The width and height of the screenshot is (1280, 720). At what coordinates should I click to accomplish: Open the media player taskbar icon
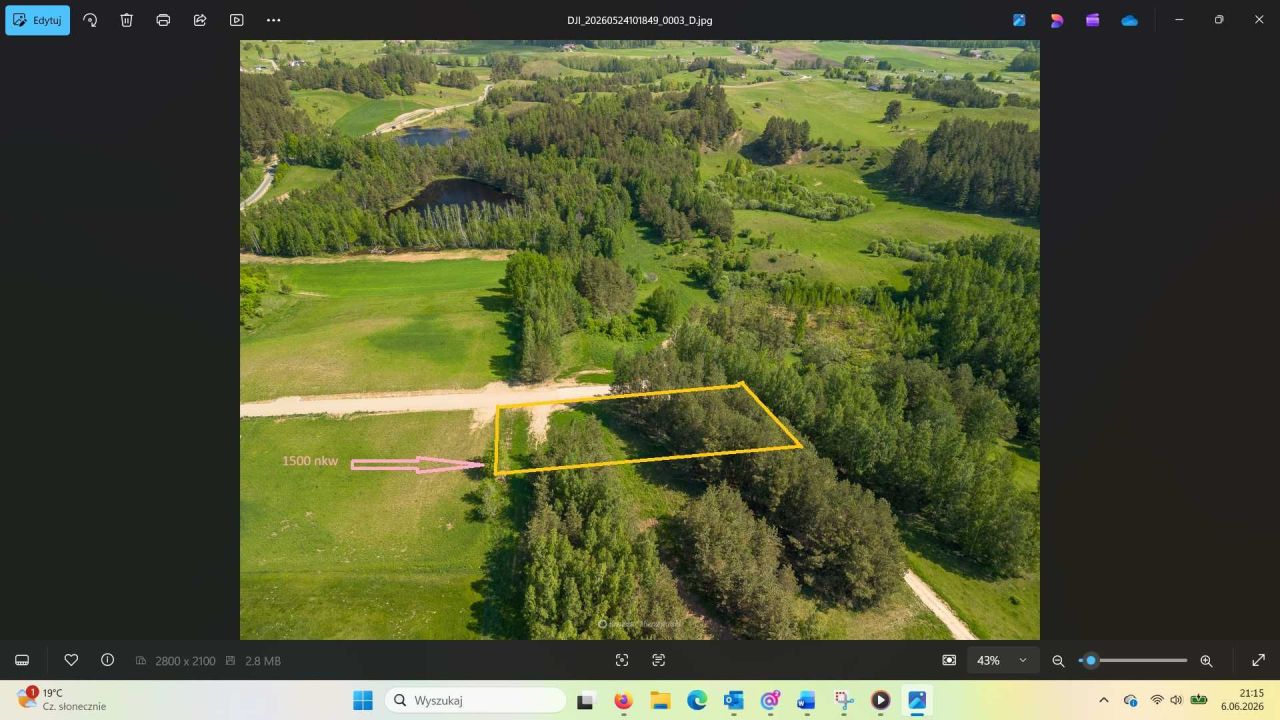point(880,700)
